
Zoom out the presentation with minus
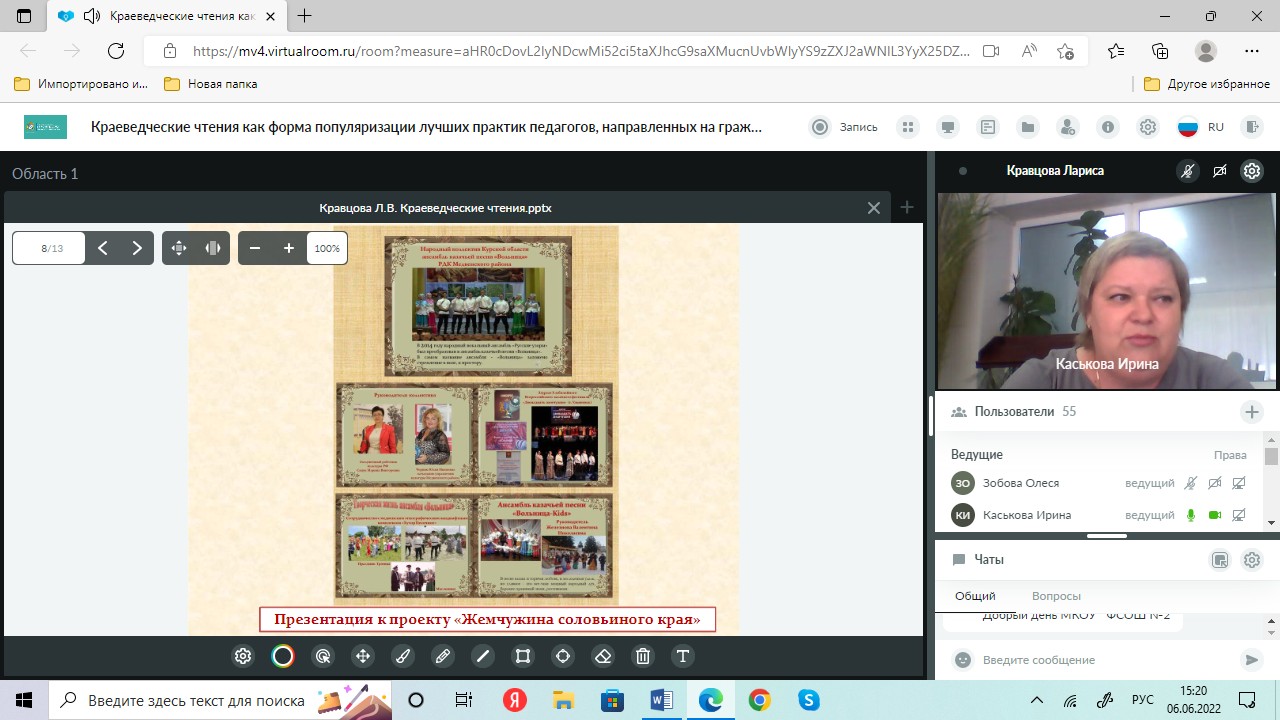(x=255, y=248)
